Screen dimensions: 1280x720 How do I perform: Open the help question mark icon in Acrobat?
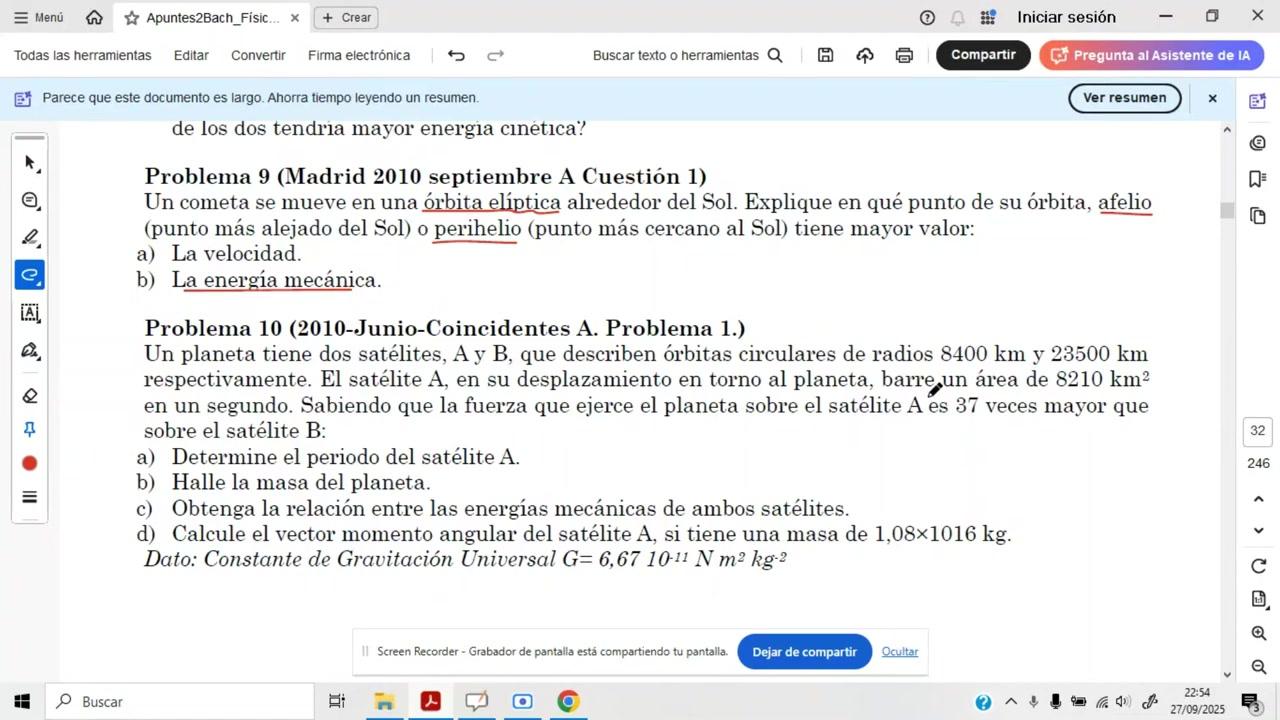(927, 17)
